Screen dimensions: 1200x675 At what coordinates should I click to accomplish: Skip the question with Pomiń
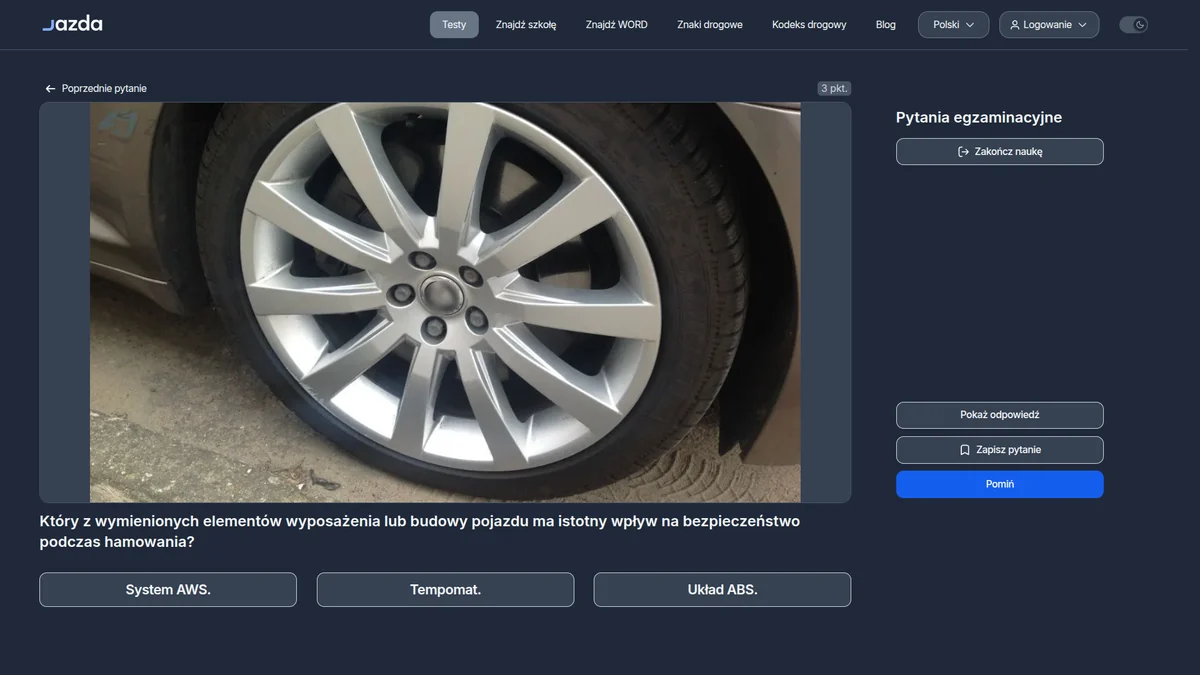pyautogui.click(x=1000, y=484)
